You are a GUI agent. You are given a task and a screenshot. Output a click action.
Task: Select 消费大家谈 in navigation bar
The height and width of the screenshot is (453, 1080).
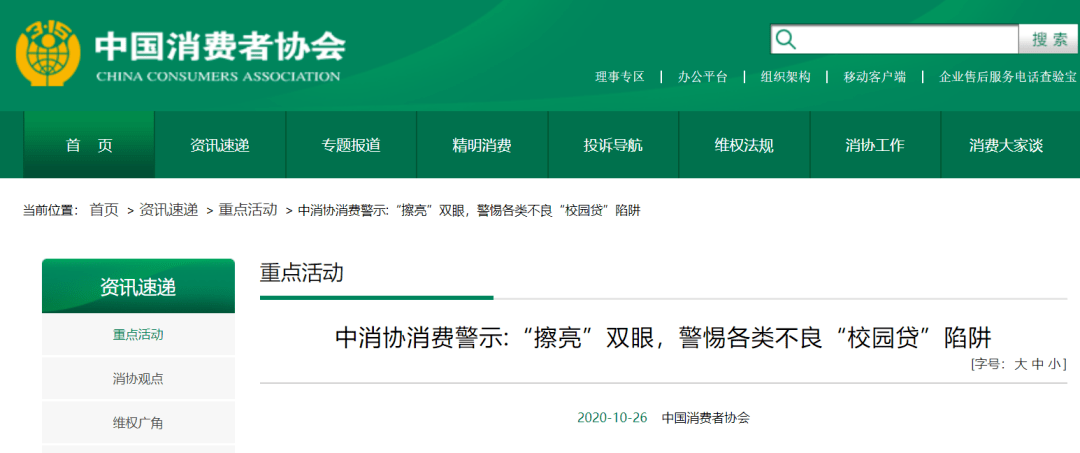(1006, 145)
